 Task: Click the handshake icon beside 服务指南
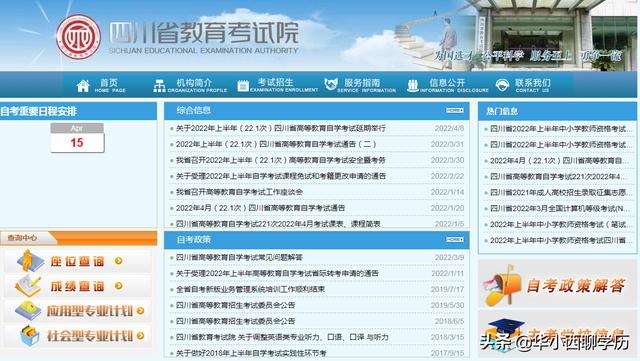[331, 85]
